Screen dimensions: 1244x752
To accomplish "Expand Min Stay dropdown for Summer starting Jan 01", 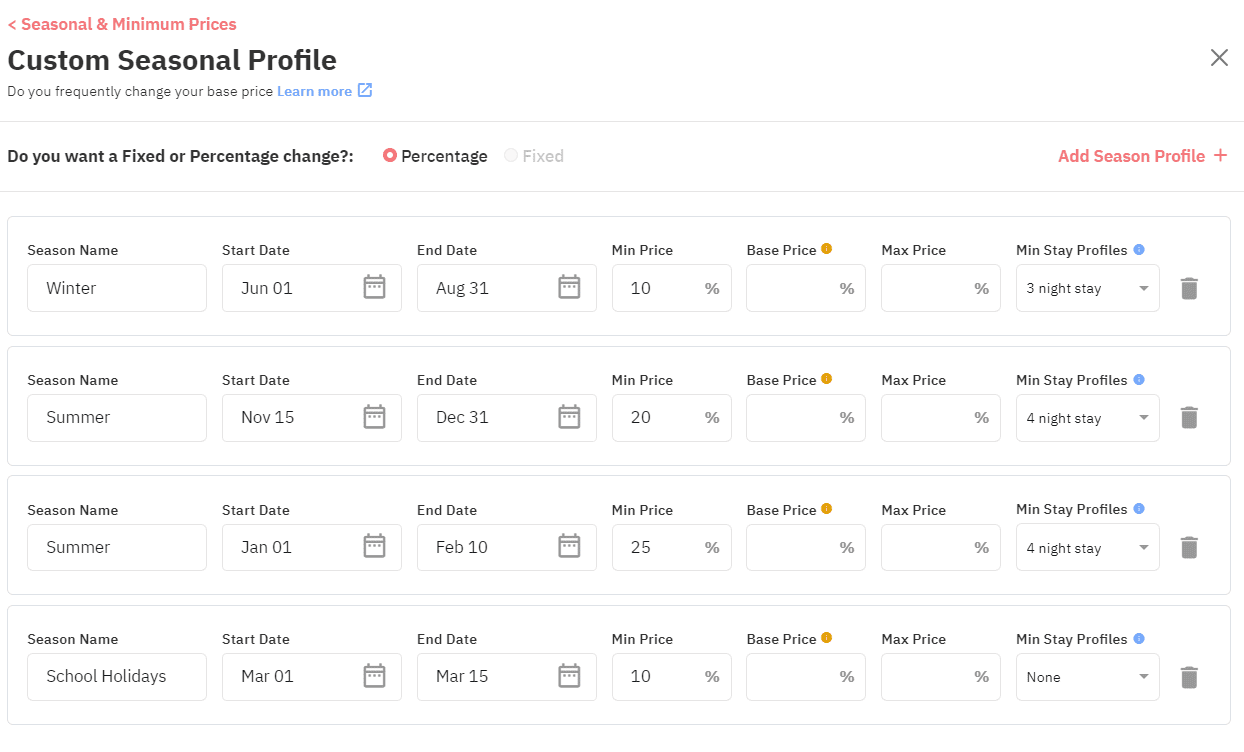I will 1088,547.
